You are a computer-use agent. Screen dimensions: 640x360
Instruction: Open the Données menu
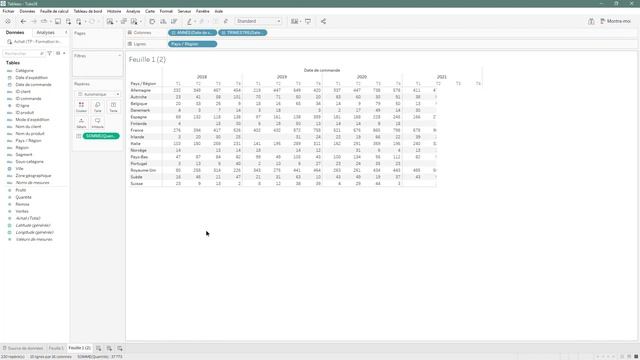(x=27, y=11)
